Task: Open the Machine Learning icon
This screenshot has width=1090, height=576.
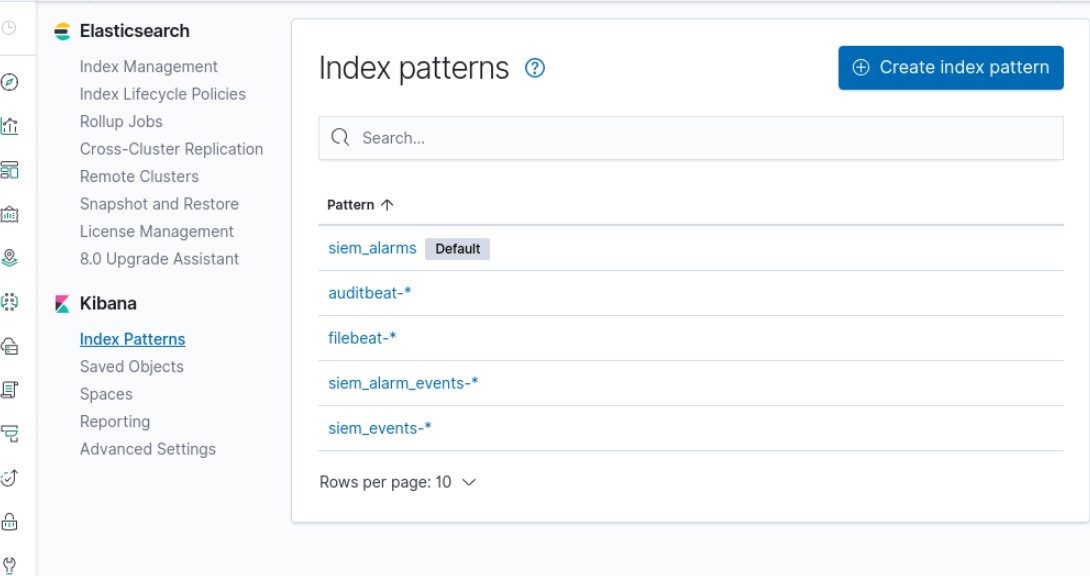Action: pos(9,302)
